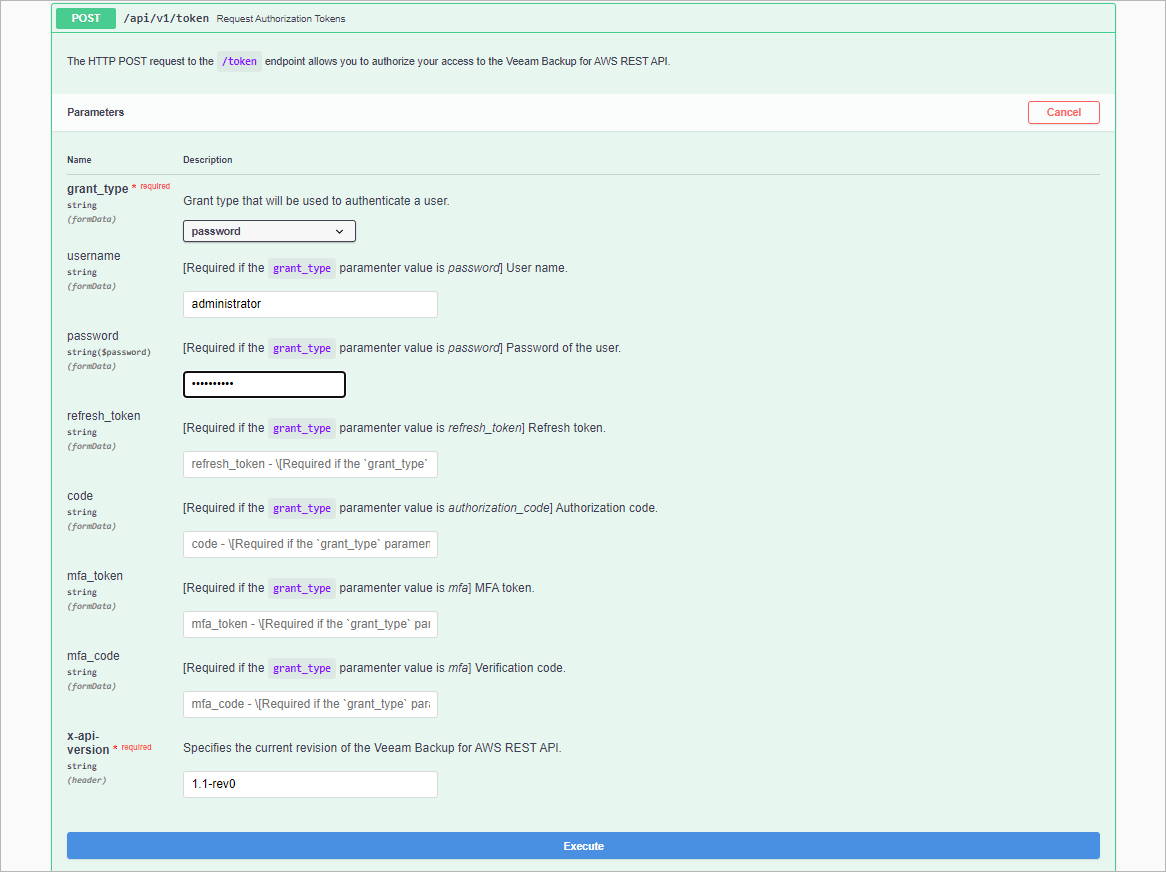Click the grant_type code tag in username description
This screenshot has height=872, width=1166.
[x=302, y=268]
